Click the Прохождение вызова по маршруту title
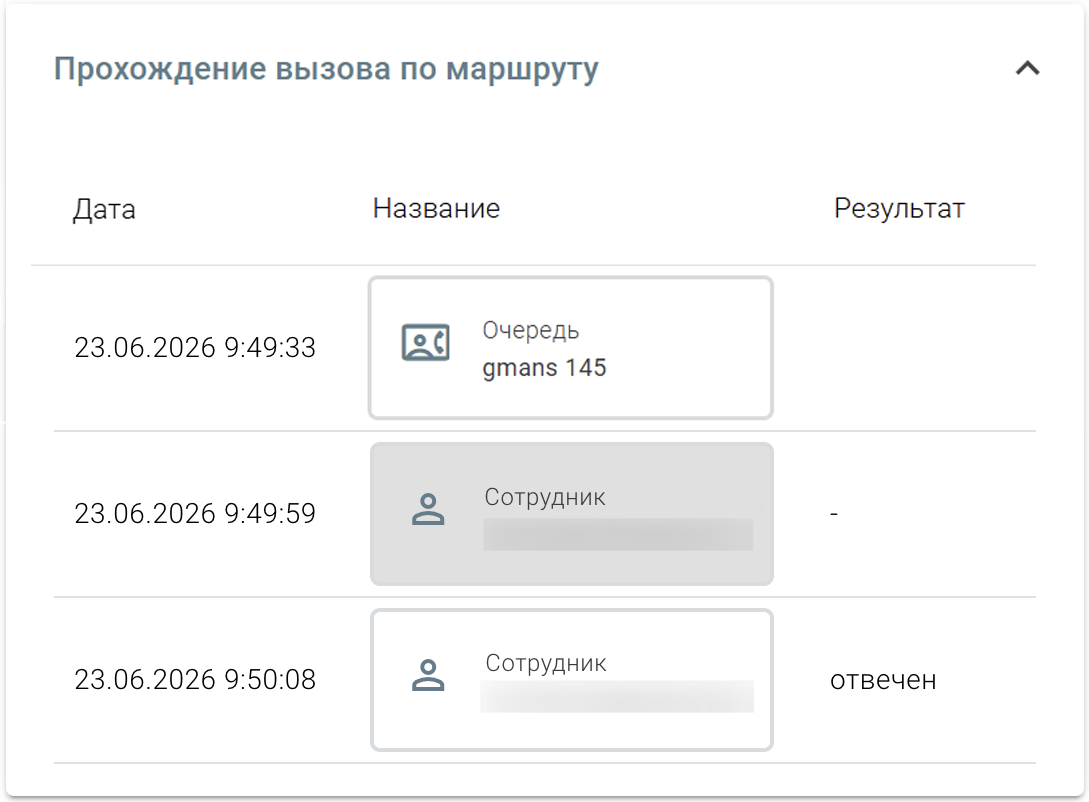Screen dimensions: 1089x802 [326, 69]
